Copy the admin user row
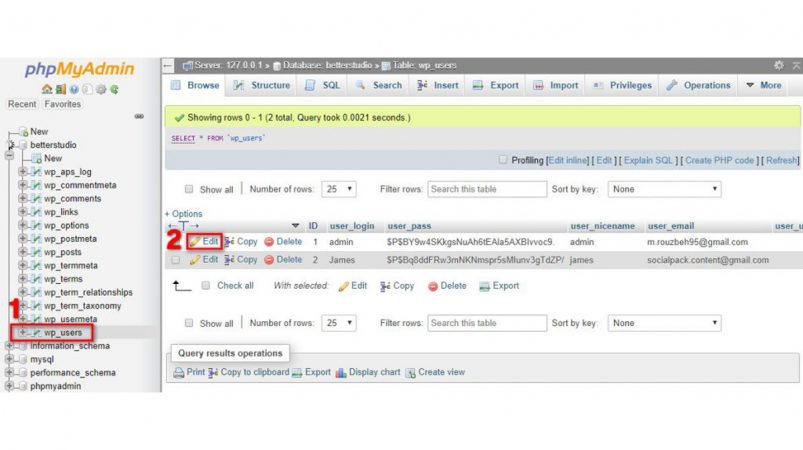This screenshot has height=450, width=803. (241, 242)
